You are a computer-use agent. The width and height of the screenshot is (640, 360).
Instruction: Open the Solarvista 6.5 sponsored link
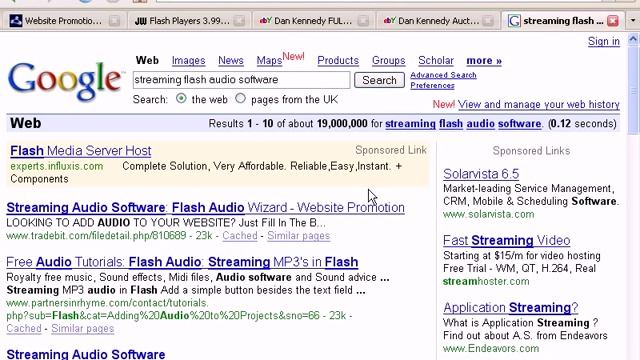[481, 174]
